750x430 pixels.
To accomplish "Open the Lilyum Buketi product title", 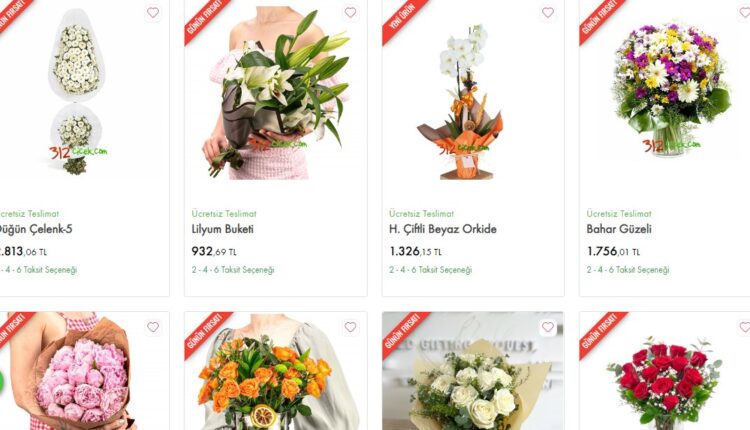I will [x=223, y=229].
